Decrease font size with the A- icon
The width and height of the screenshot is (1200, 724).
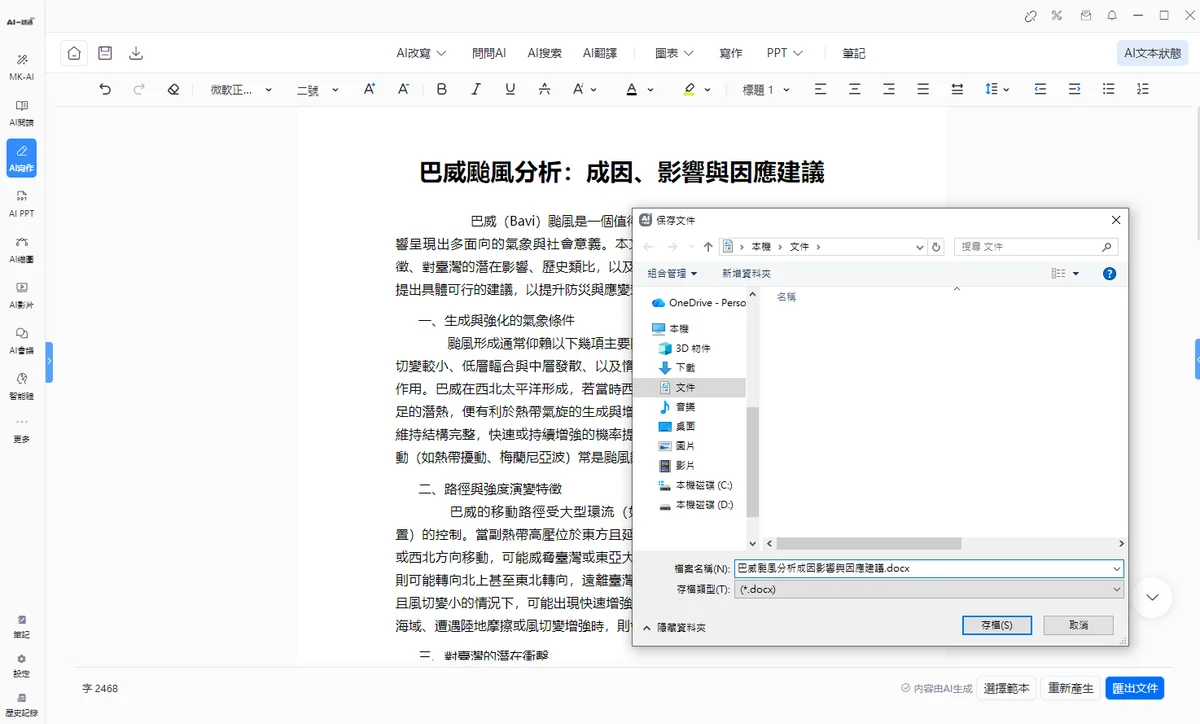click(x=403, y=89)
